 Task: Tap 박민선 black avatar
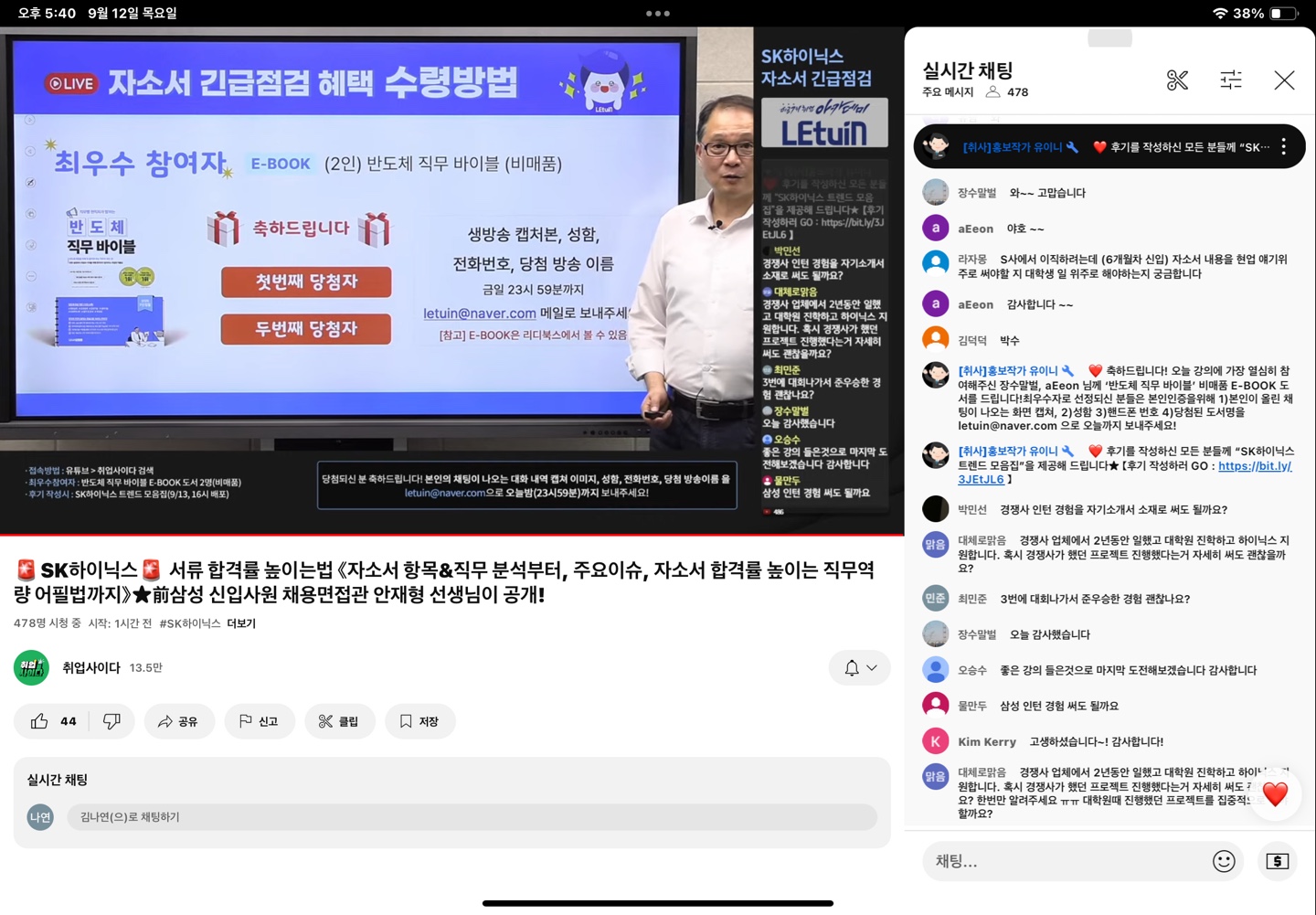point(935,508)
